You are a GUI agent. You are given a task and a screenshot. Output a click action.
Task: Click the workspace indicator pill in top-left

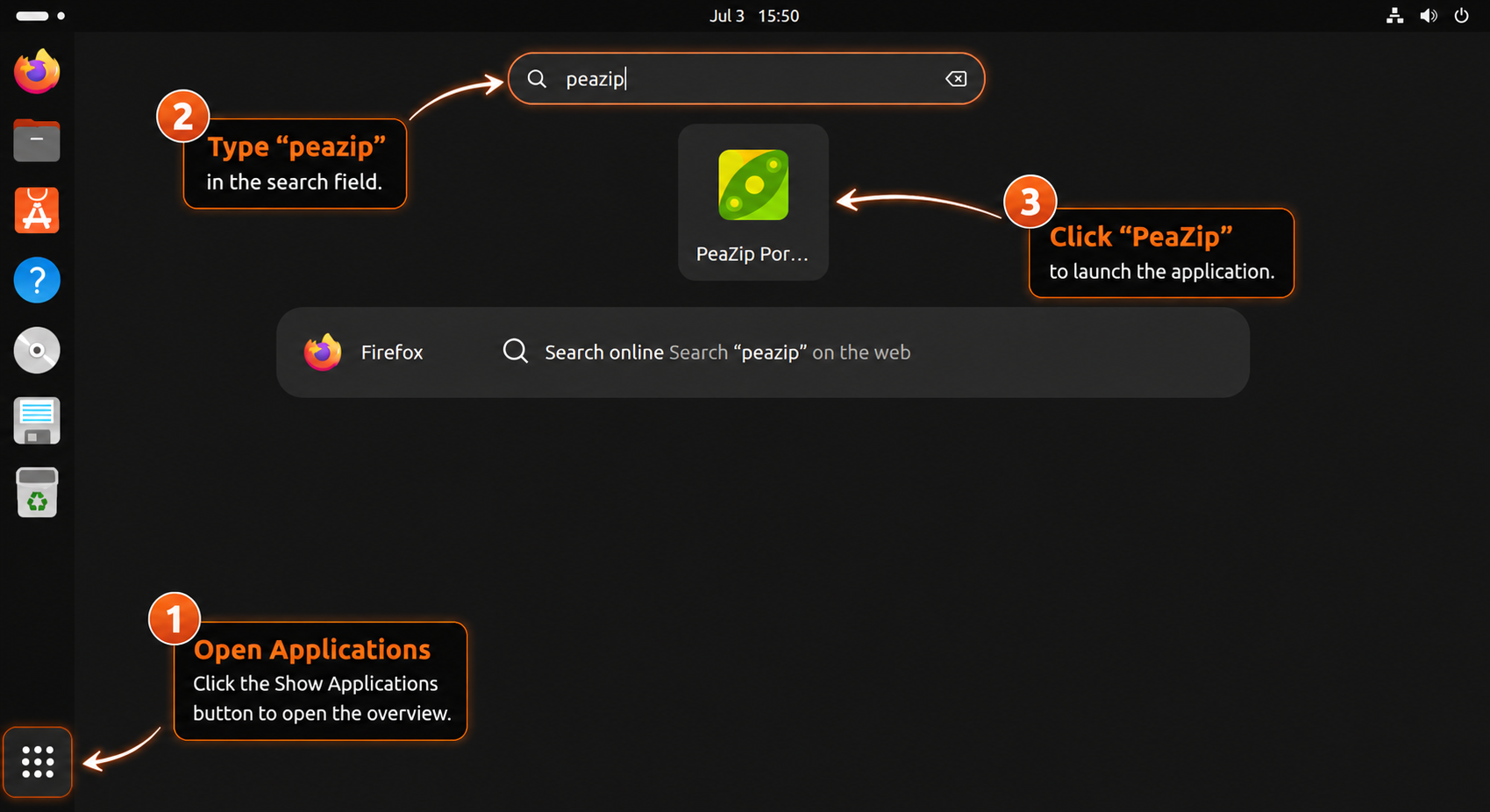point(32,16)
